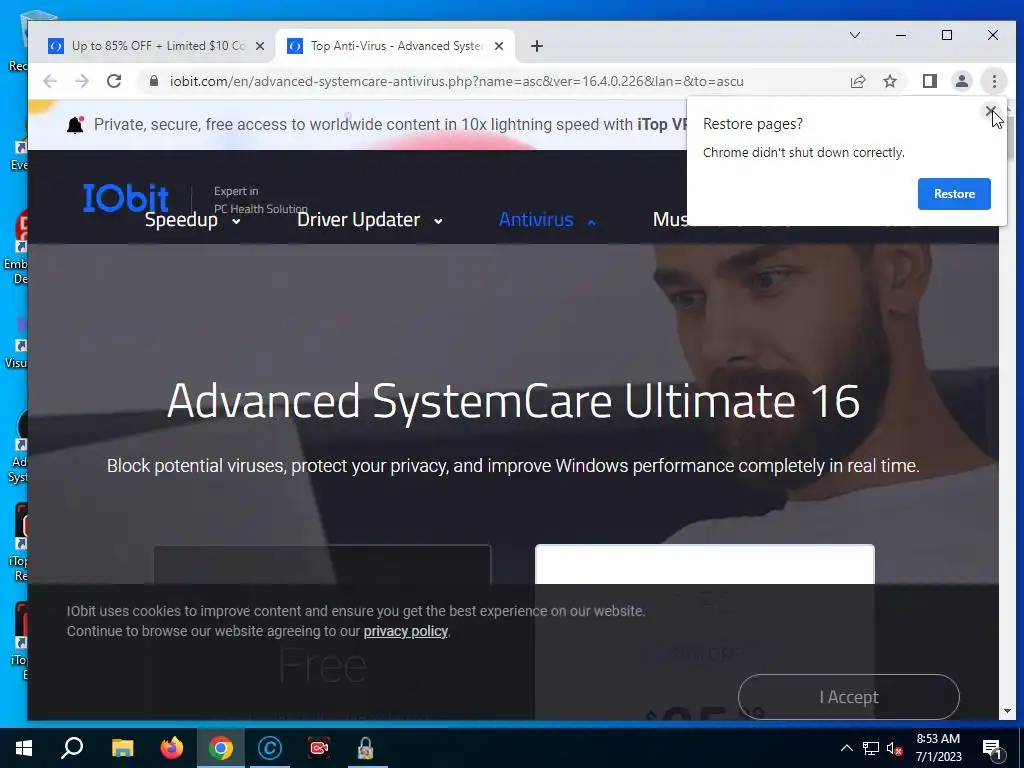This screenshot has width=1024, height=768.
Task: Open the tab search chevron
Action: tap(854, 35)
